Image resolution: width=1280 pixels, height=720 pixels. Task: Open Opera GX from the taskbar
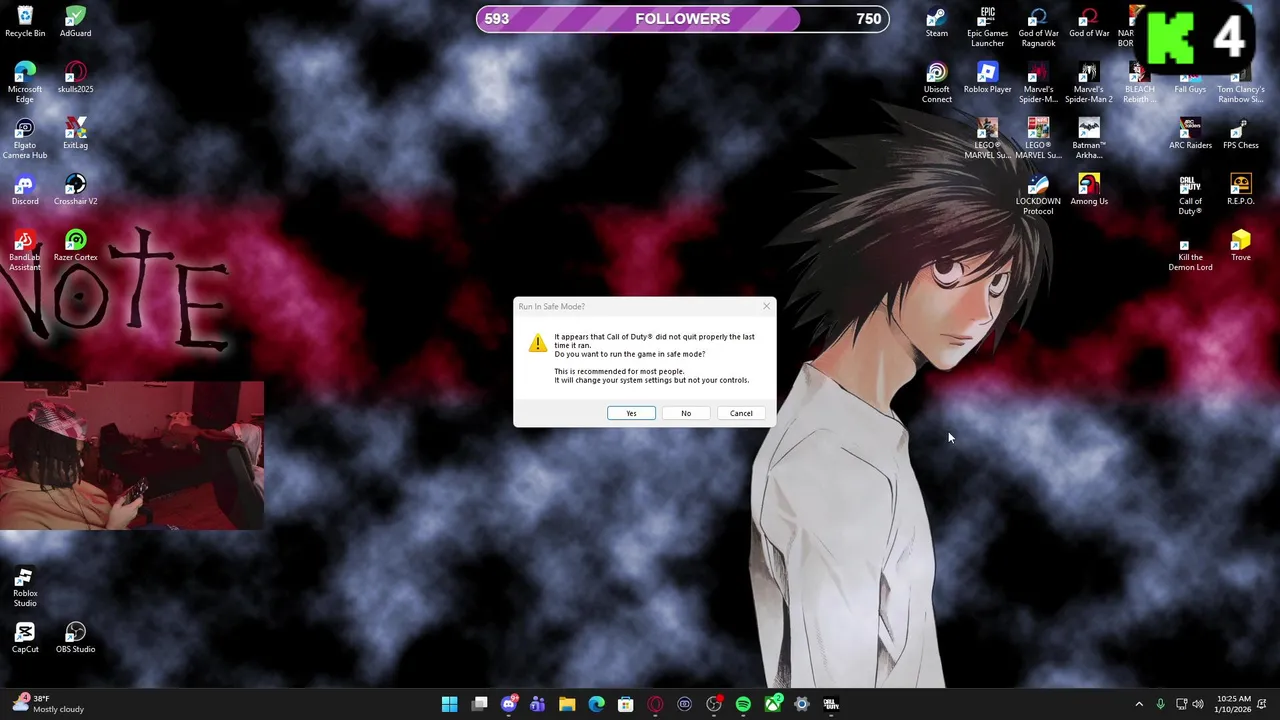[655, 704]
